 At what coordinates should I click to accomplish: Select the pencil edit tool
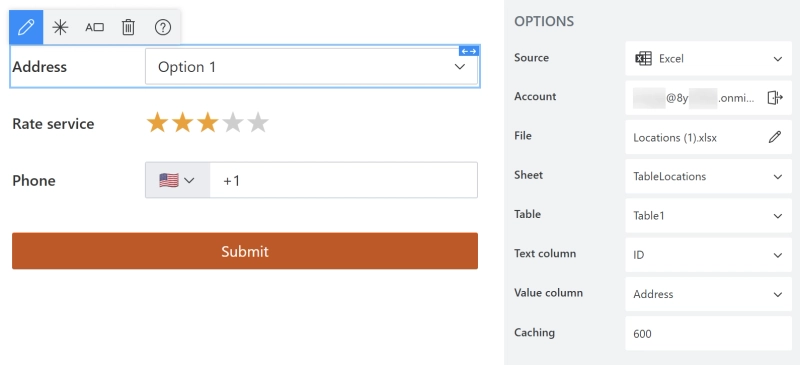[x=26, y=27]
